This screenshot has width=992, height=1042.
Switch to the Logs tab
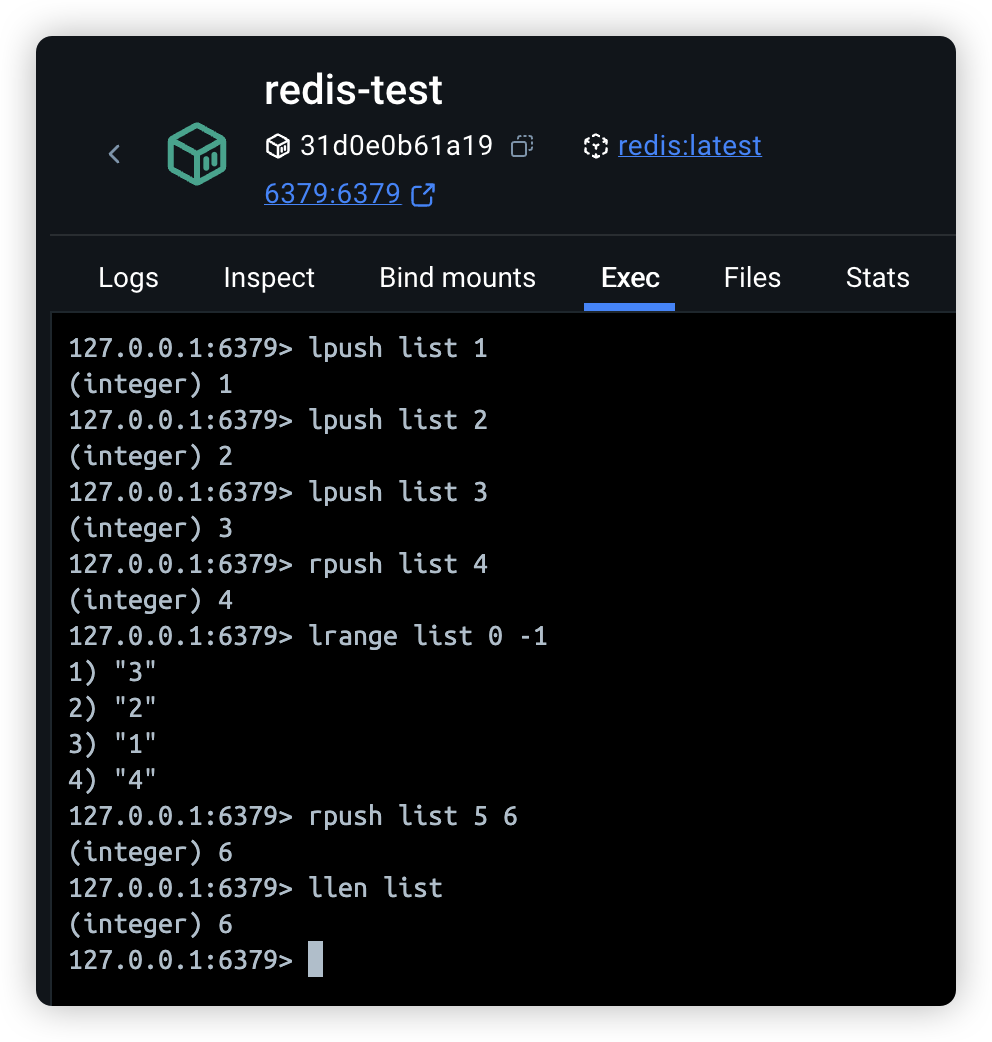pyautogui.click(x=128, y=278)
